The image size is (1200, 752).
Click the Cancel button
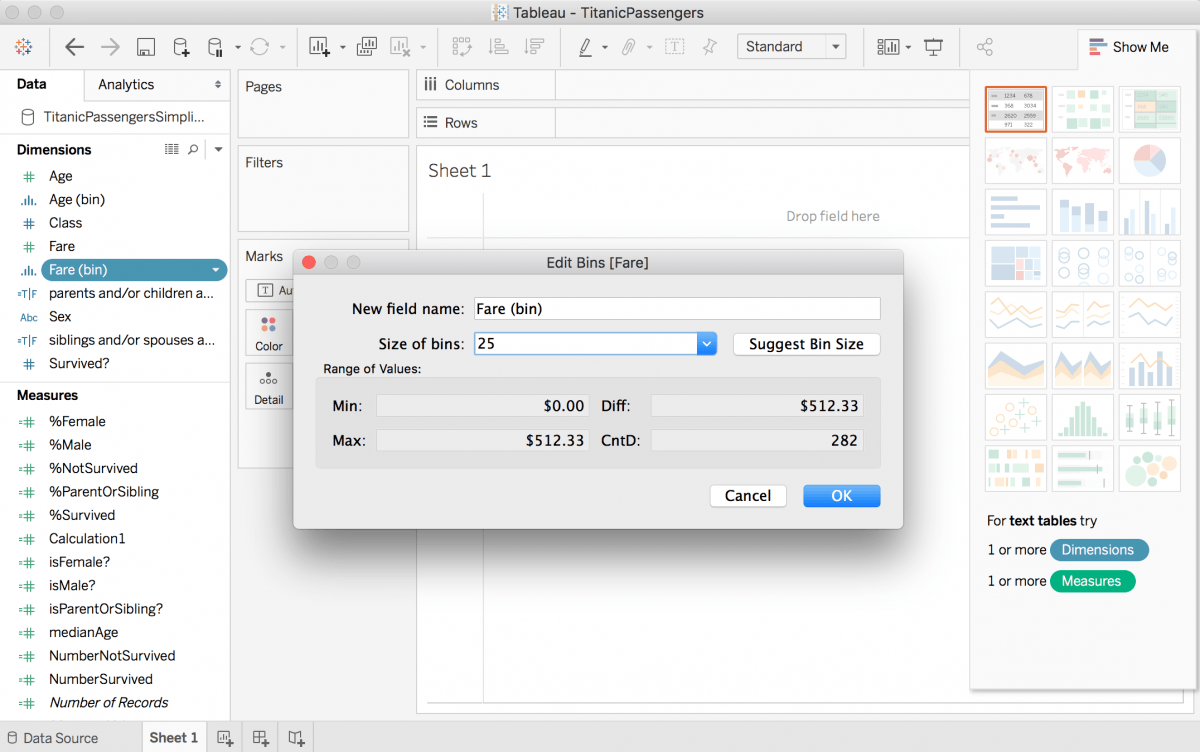pos(748,496)
